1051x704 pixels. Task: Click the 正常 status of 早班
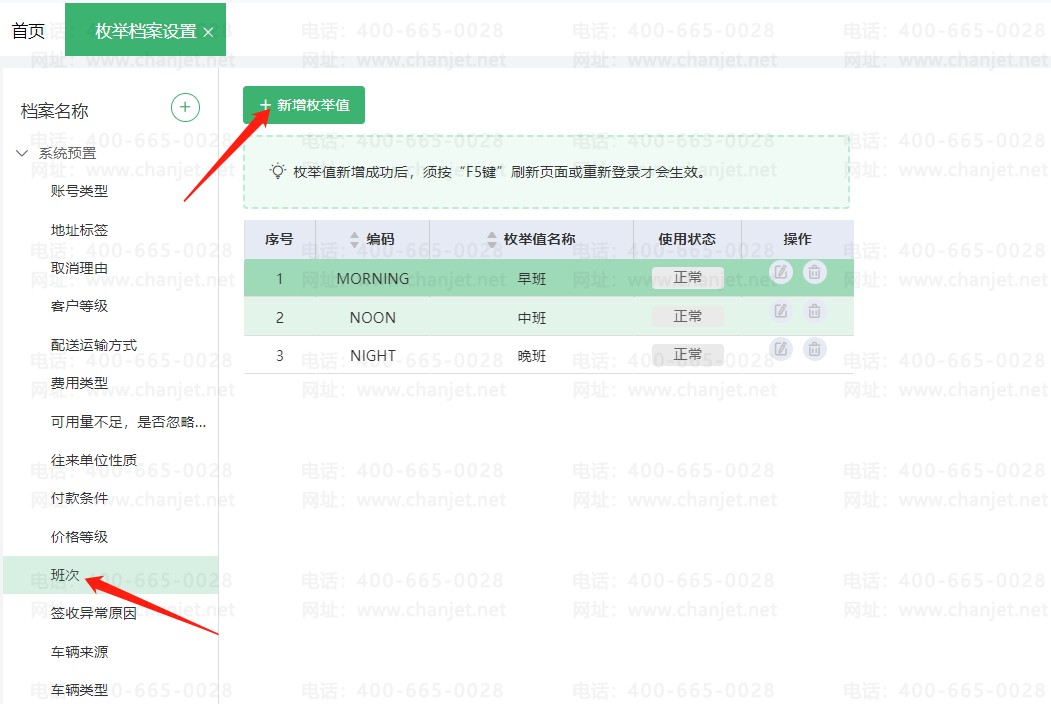point(688,278)
